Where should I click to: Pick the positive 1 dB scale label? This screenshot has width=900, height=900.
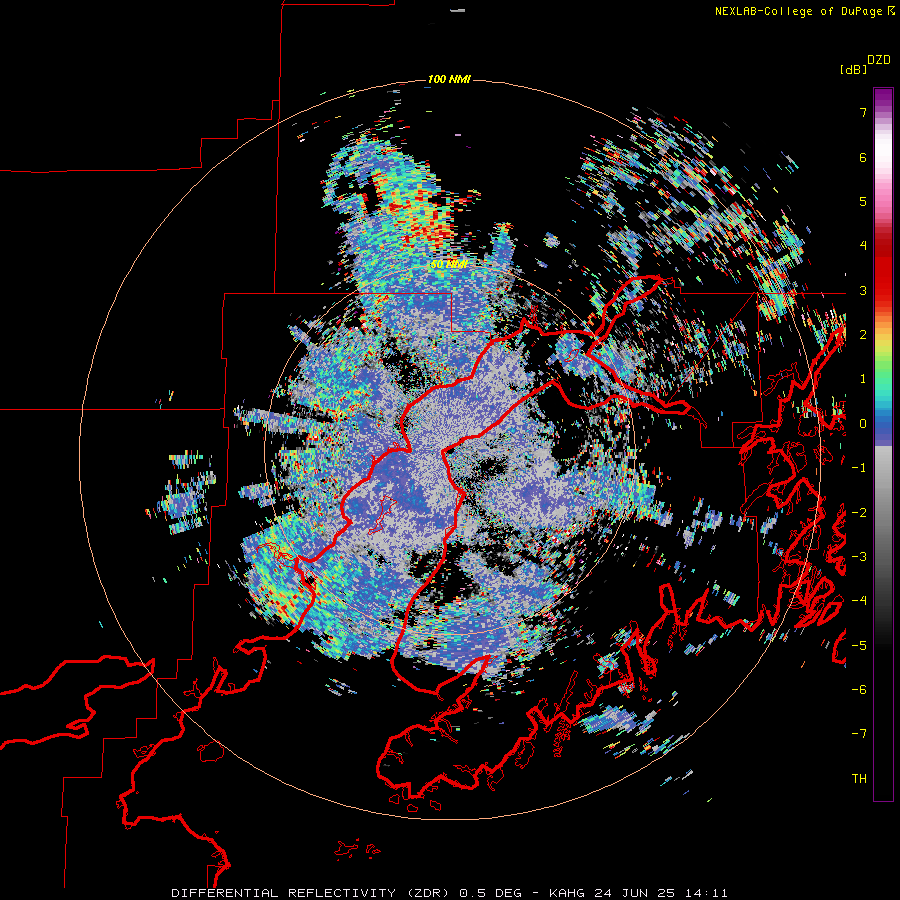click(863, 379)
